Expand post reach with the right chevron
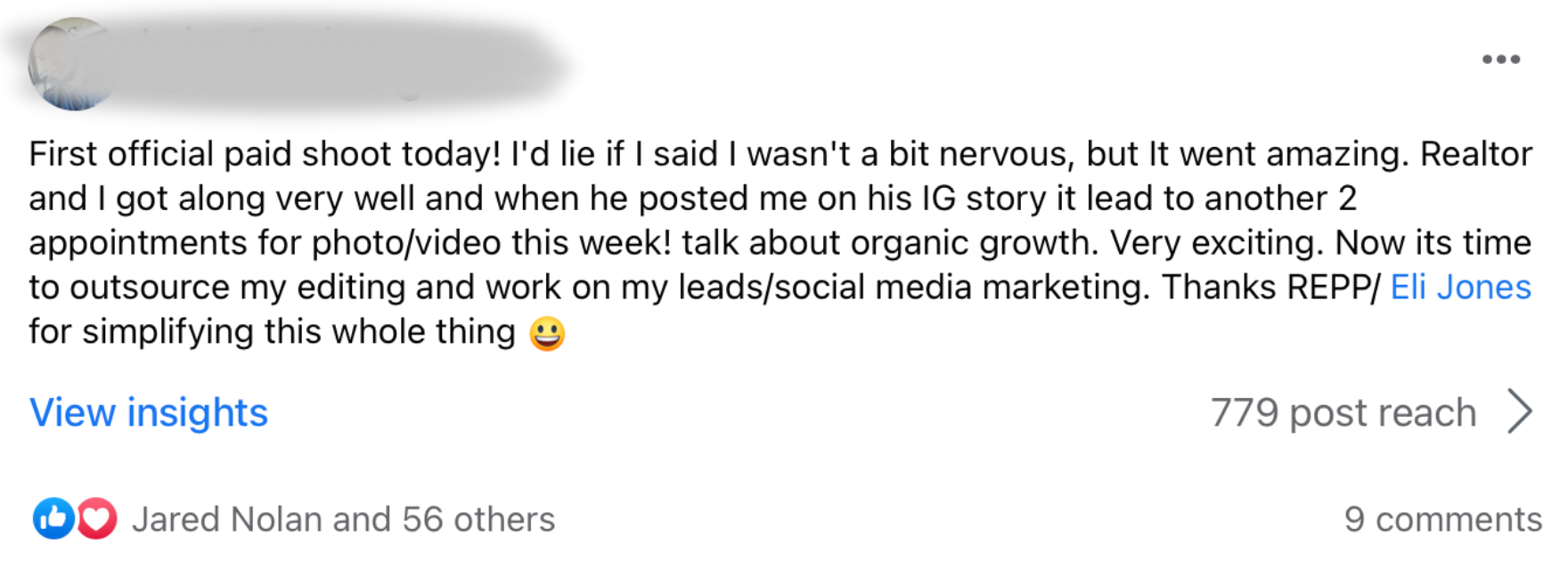Screen dimensions: 1568x561 point(1520,412)
